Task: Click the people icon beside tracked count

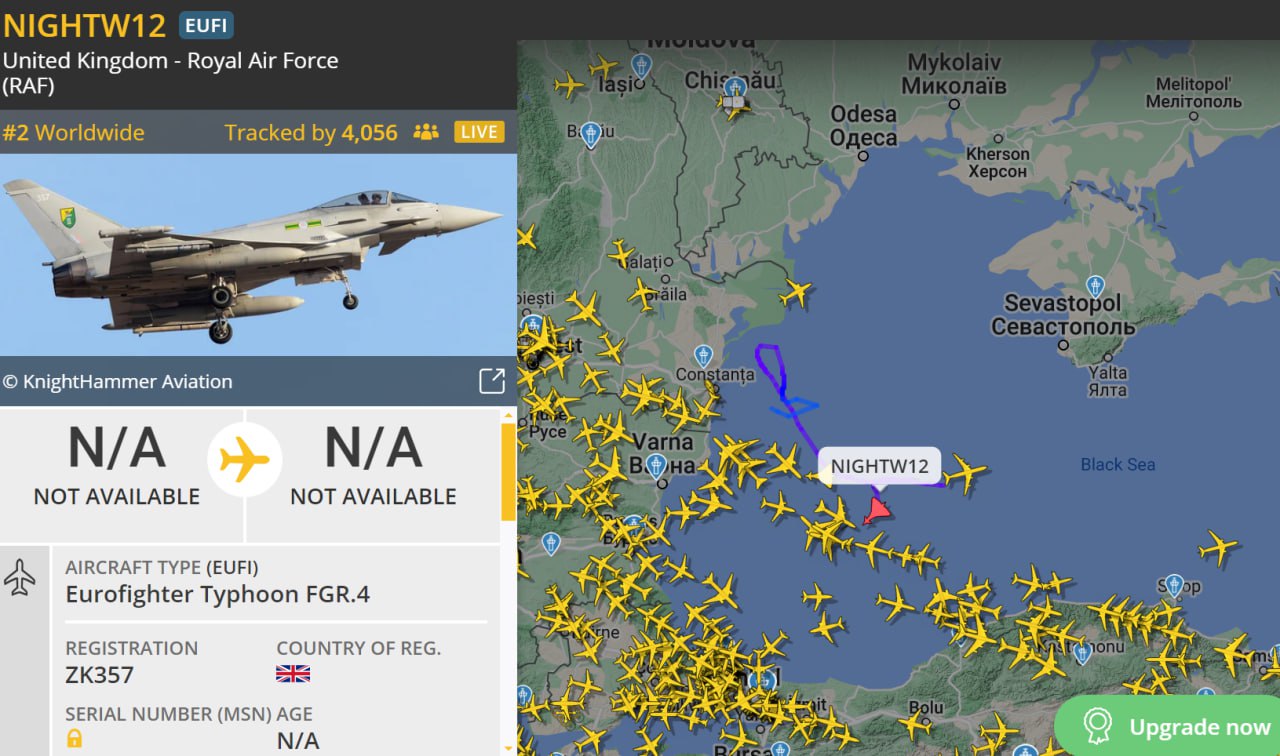Action: pyautogui.click(x=426, y=132)
